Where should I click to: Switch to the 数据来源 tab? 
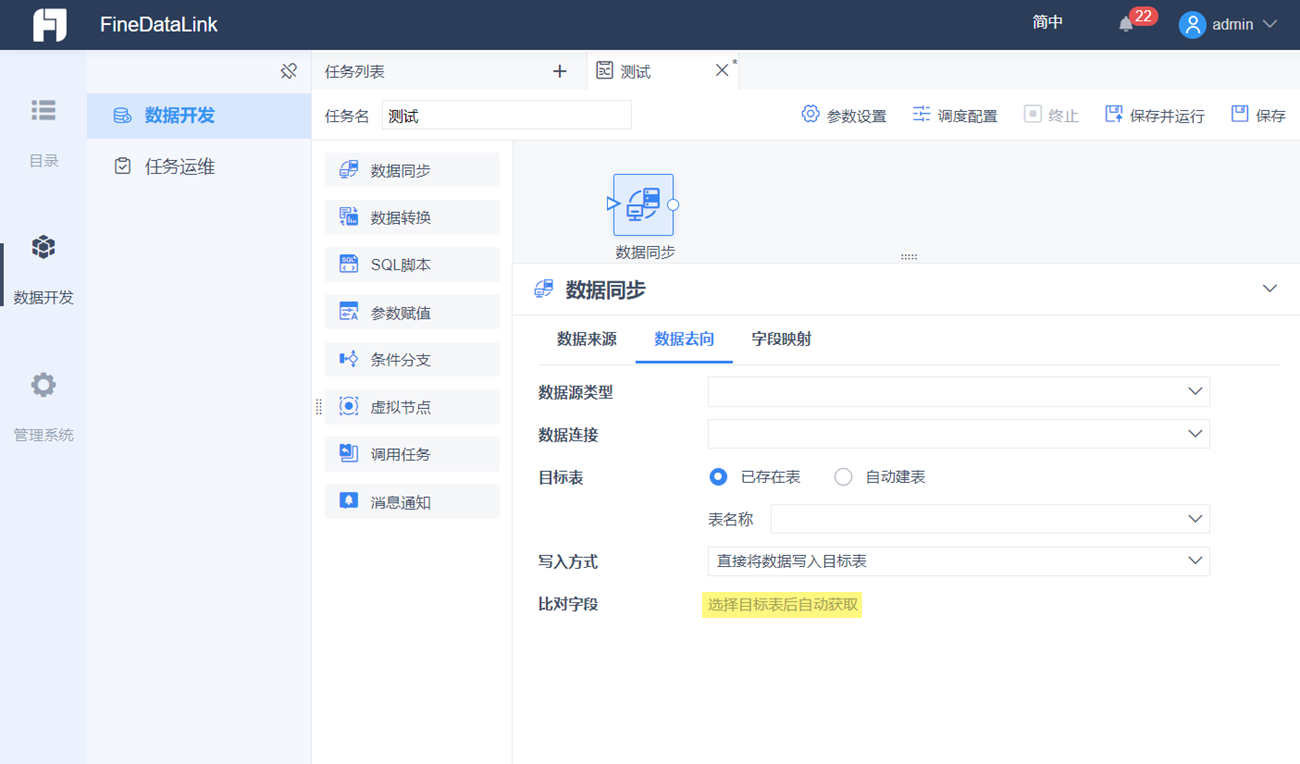[587, 339]
